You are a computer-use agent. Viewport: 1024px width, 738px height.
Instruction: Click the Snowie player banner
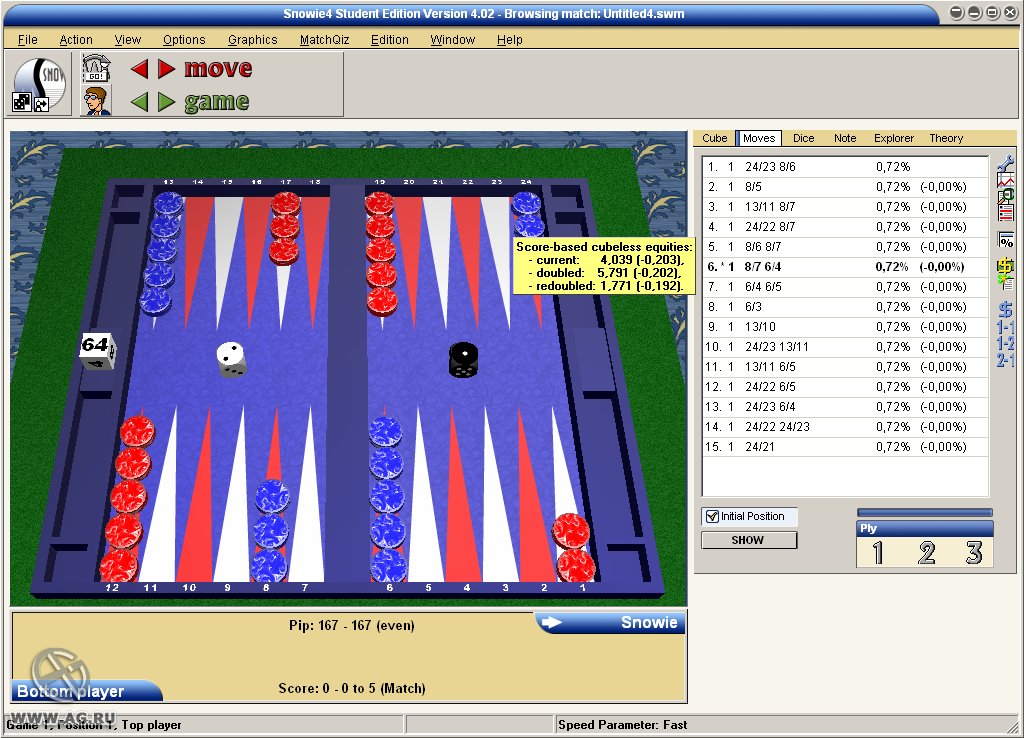(x=611, y=622)
